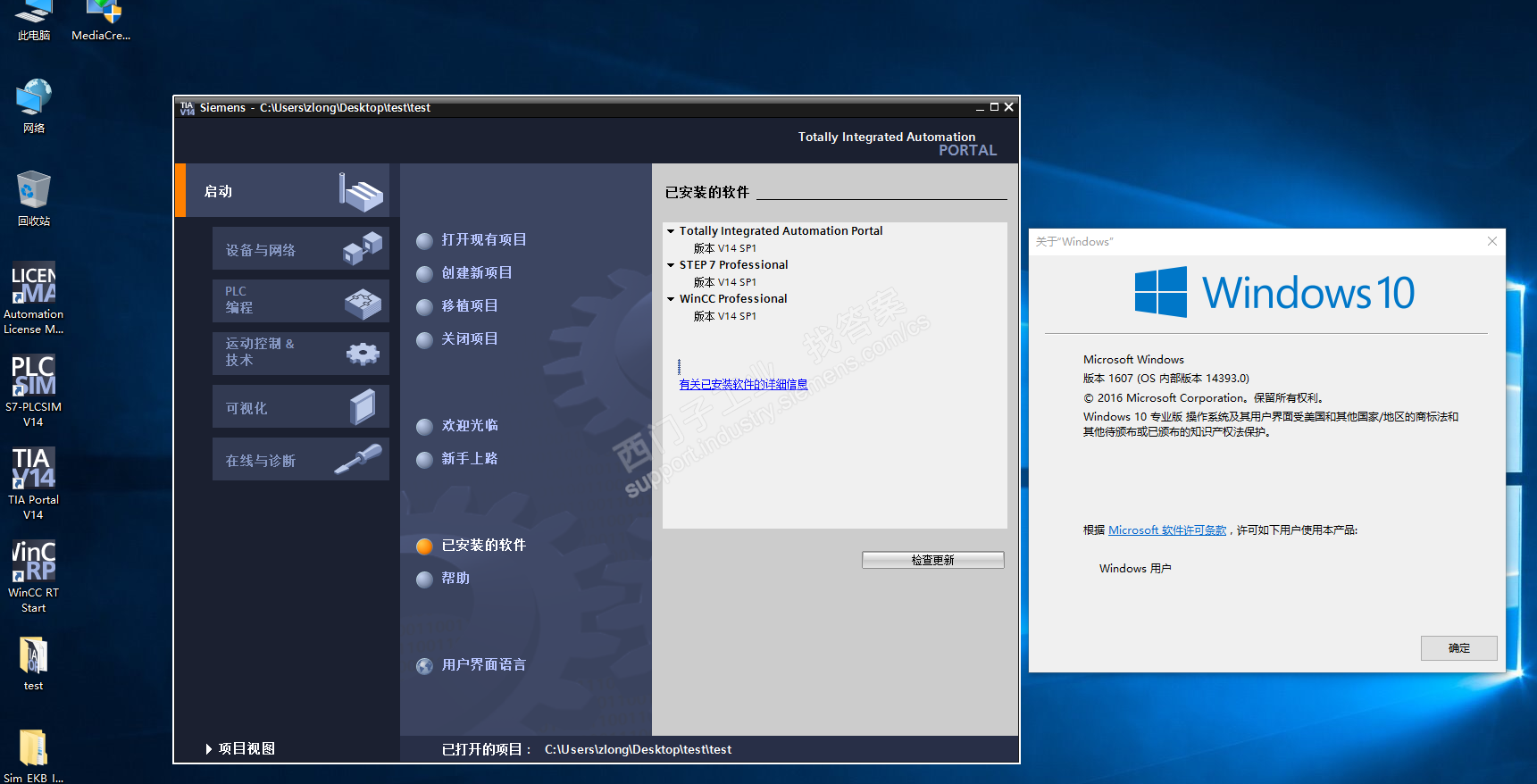The height and width of the screenshot is (784, 1537).
Task: Click the STEP 7 Professional row text
Action: (x=733, y=265)
